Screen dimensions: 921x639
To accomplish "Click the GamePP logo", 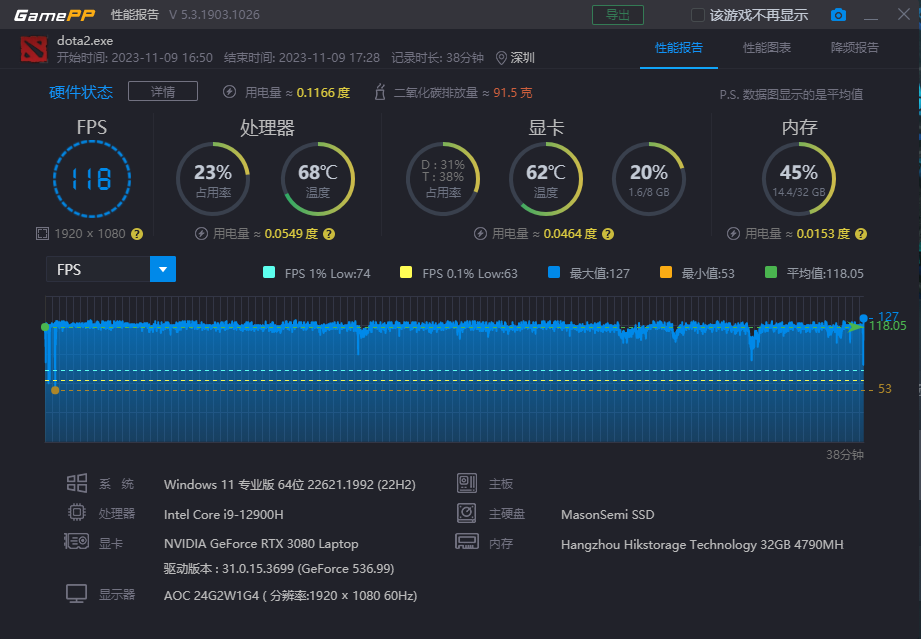I will (54, 15).
